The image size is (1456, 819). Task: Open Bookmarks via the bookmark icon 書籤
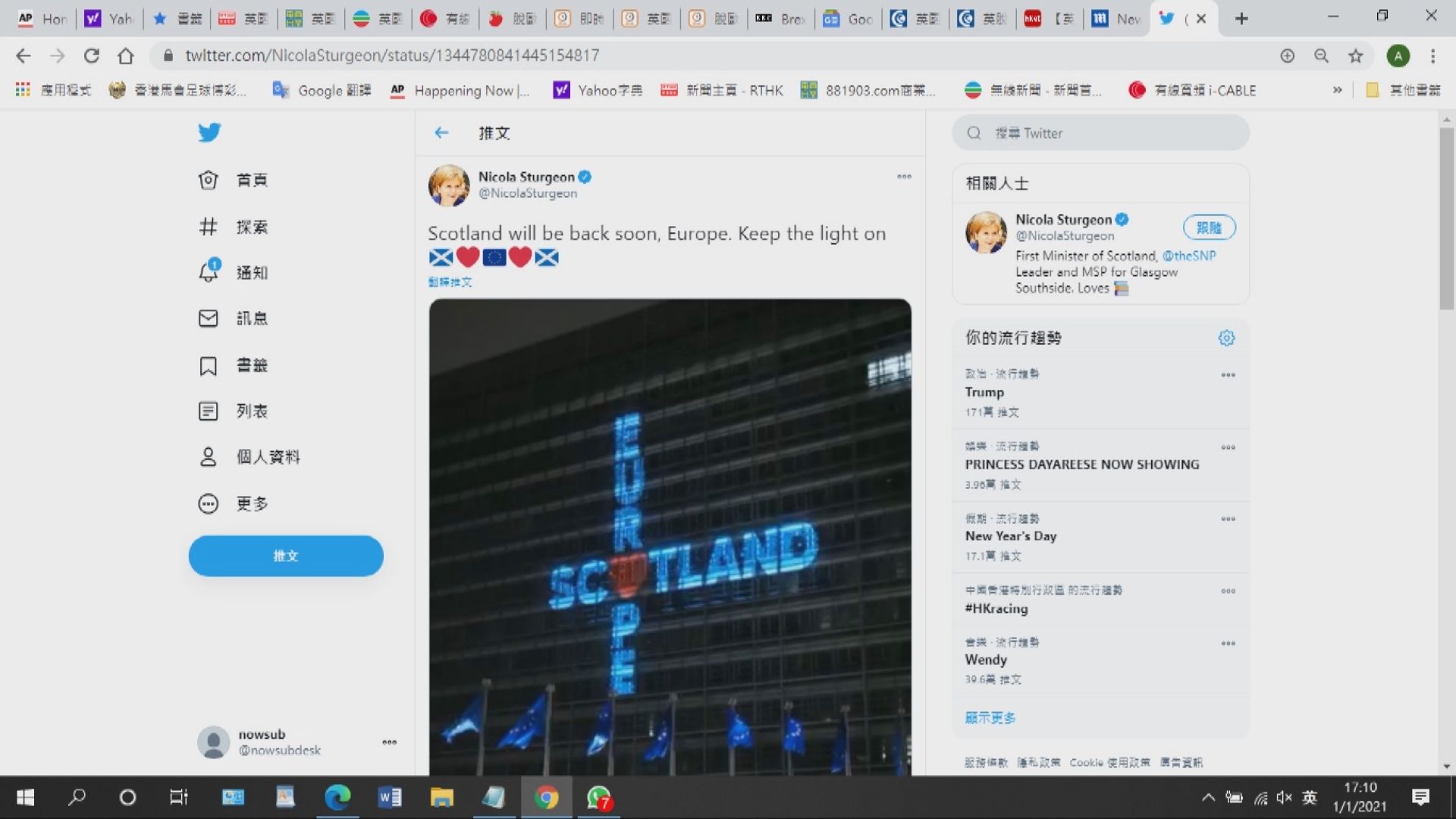point(209,366)
